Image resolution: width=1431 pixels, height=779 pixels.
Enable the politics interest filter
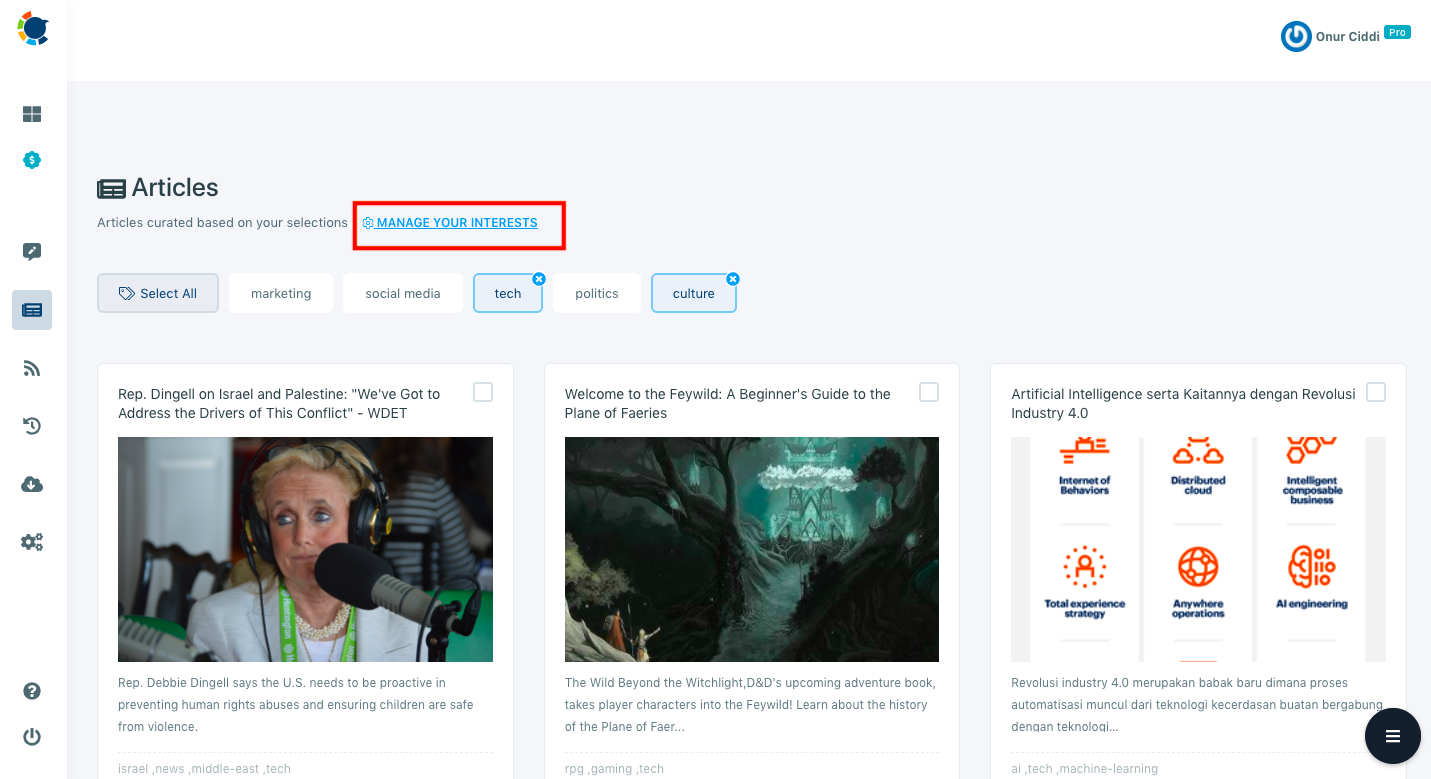596,293
